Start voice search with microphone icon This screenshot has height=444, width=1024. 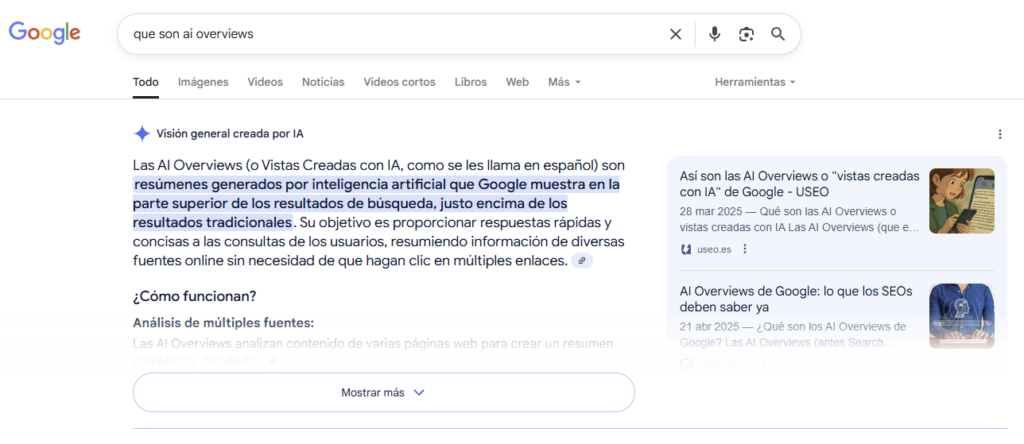[x=714, y=34]
